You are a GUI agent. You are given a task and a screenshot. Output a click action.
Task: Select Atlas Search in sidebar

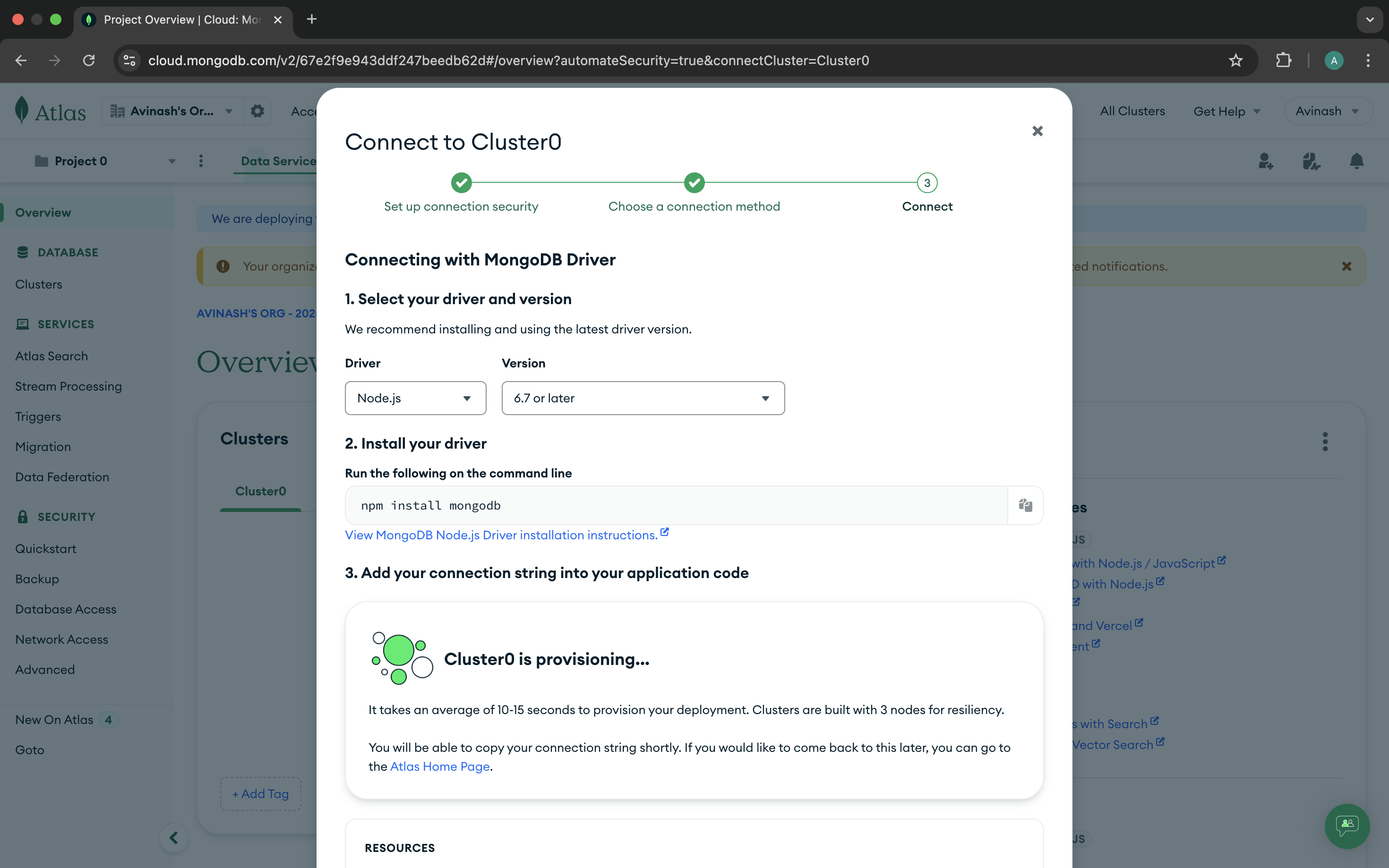(x=51, y=356)
